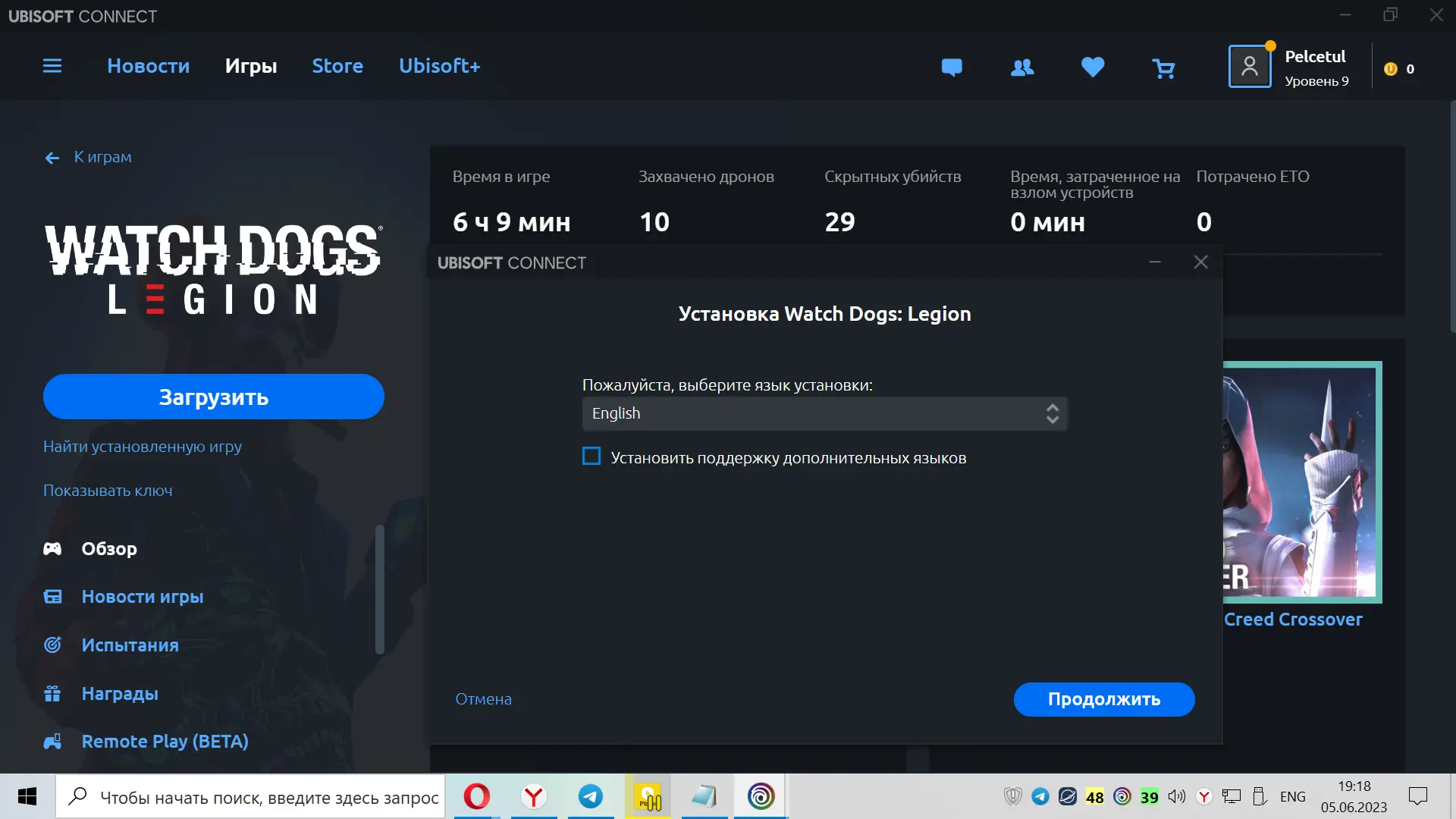Click the Захвачено дронов stat label
The width and height of the screenshot is (1456, 819).
click(706, 177)
